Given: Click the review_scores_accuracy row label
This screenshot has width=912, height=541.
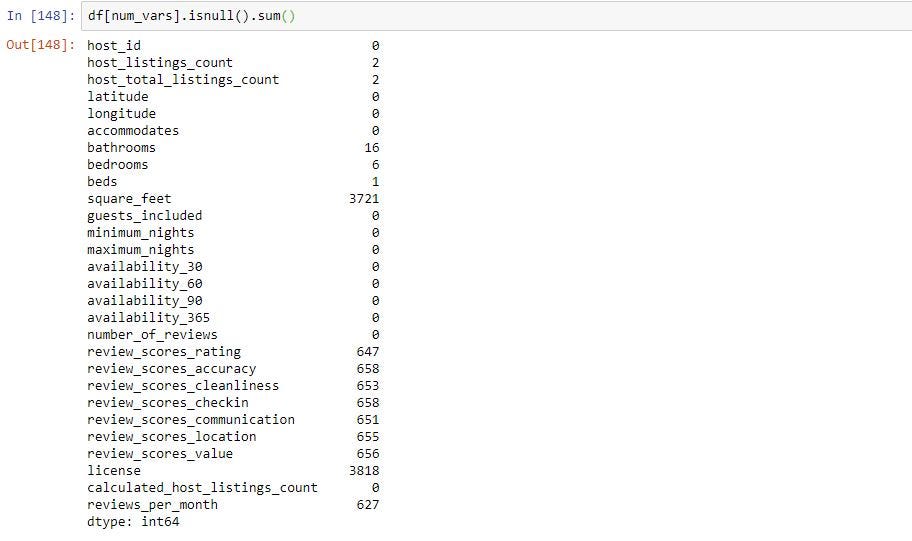Looking at the screenshot, I should (x=172, y=369).
